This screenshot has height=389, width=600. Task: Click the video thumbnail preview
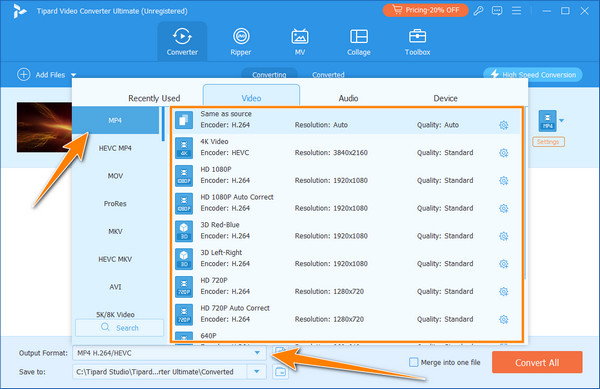(x=44, y=127)
